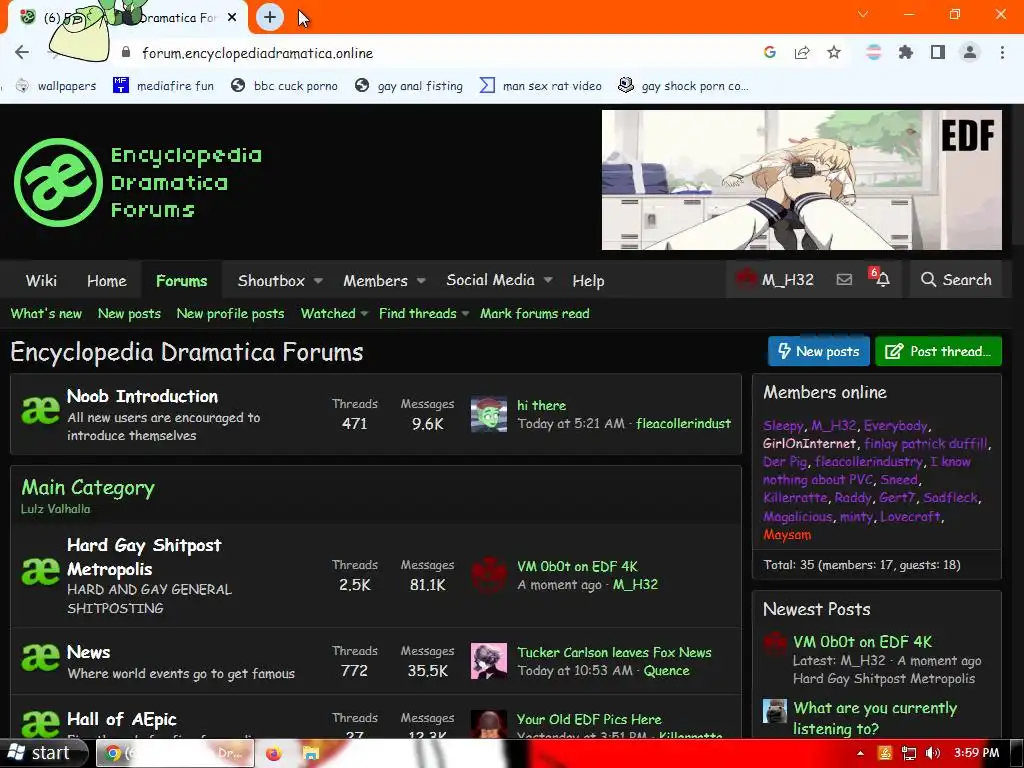Open the alerts bell with 6 badge

point(880,278)
